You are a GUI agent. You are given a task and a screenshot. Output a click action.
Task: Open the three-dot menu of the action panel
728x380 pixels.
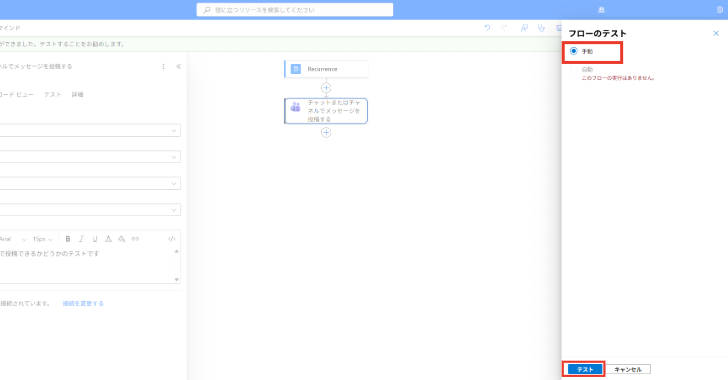tap(163, 66)
